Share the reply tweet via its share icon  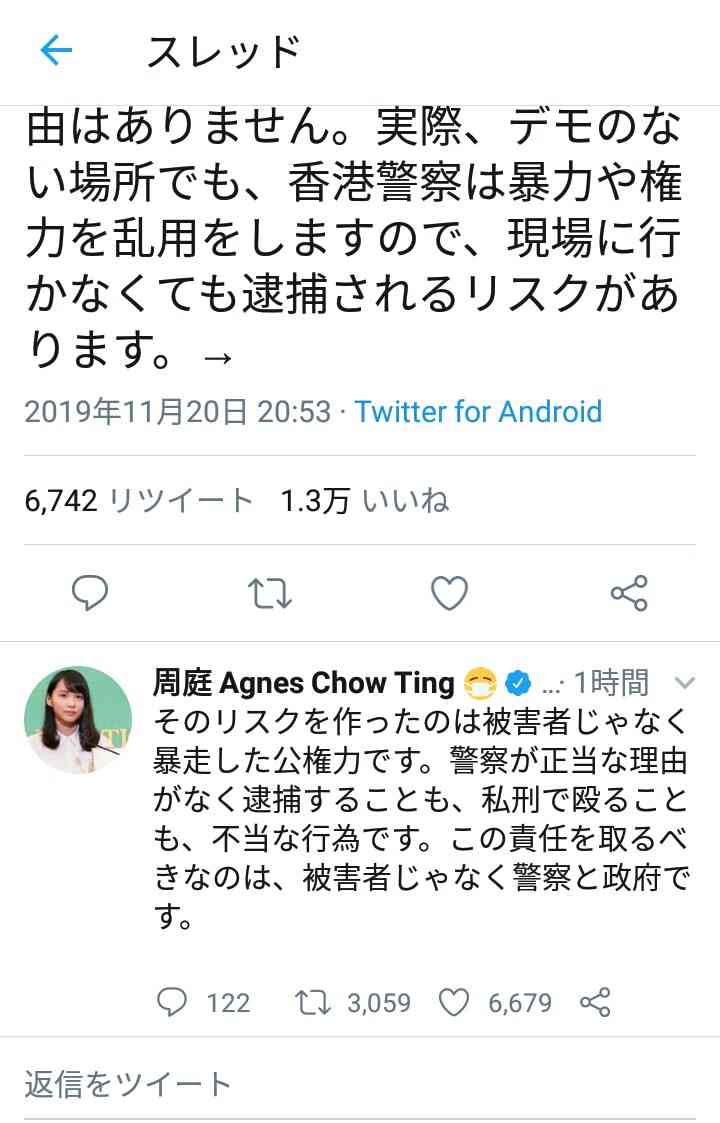tap(595, 1002)
